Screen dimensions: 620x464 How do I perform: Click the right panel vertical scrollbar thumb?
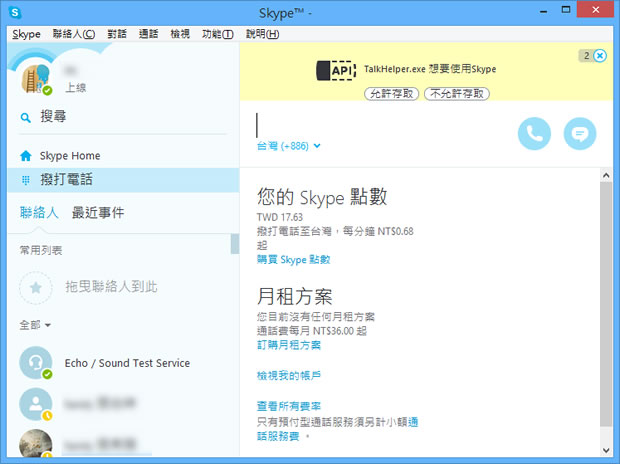[x=606, y=304]
